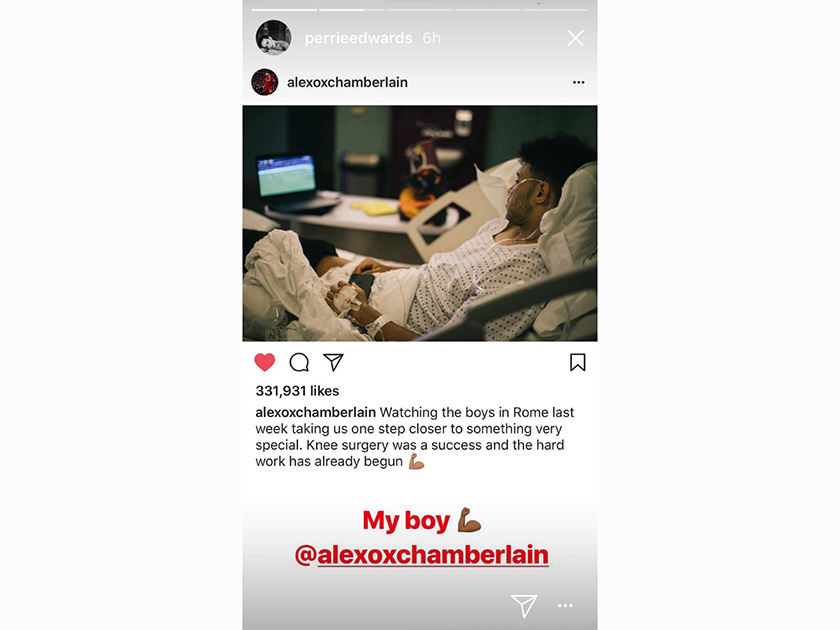Open the hospital bed photo
Viewport: 840px width, 630px height.
(420, 223)
